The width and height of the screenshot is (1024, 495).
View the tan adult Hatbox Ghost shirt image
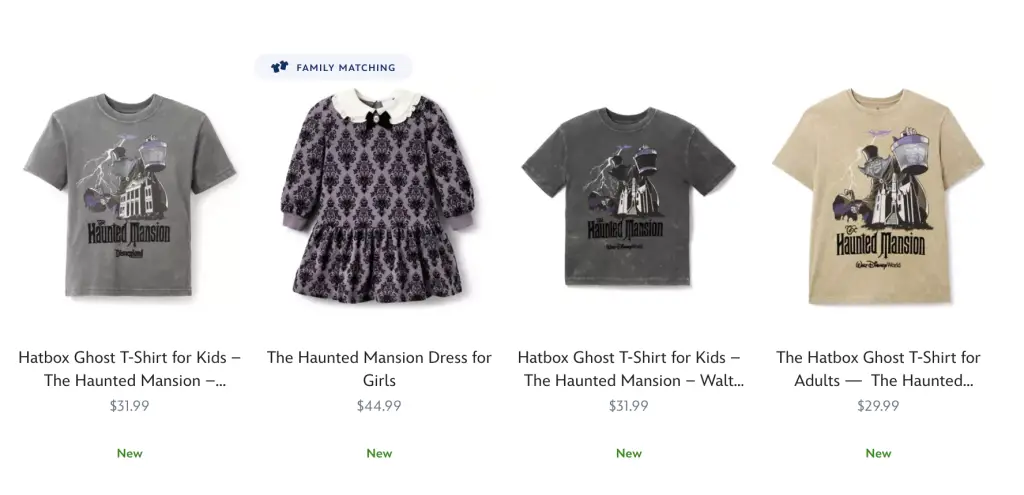[x=878, y=196]
